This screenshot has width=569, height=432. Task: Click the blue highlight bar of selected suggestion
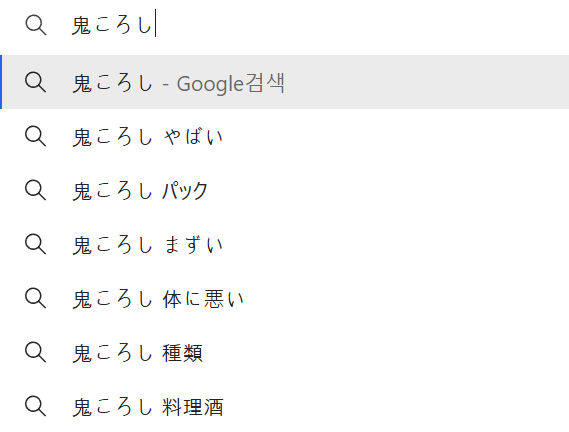1,82
